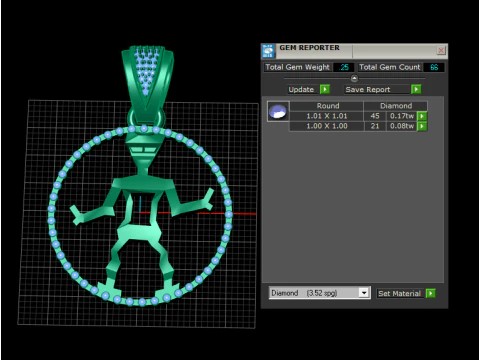The height and width of the screenshot is (360, 480).
Task: Click the count cell showing 45
Action: click(x=375, y=116)
